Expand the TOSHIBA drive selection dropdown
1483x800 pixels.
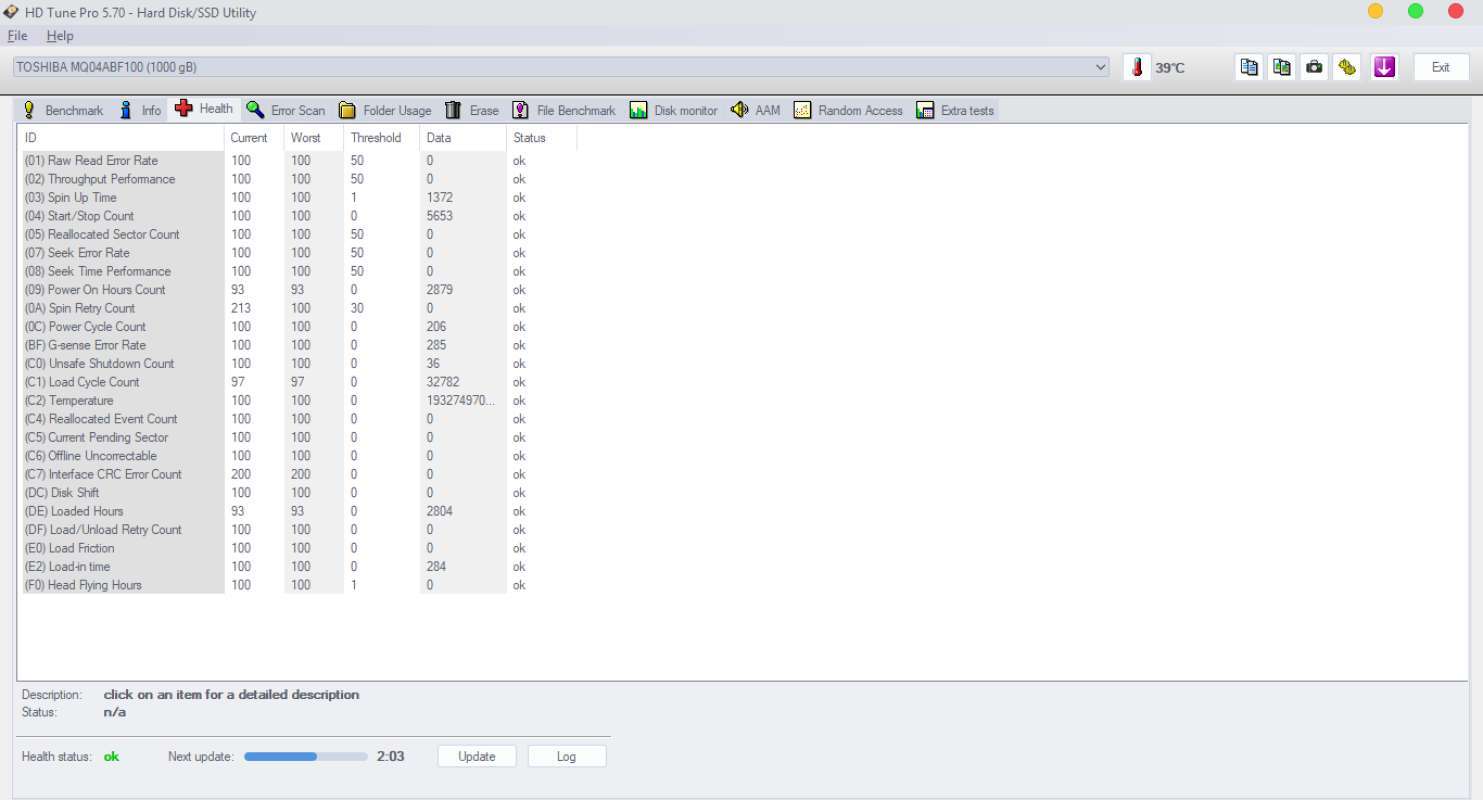[1101, 67]
